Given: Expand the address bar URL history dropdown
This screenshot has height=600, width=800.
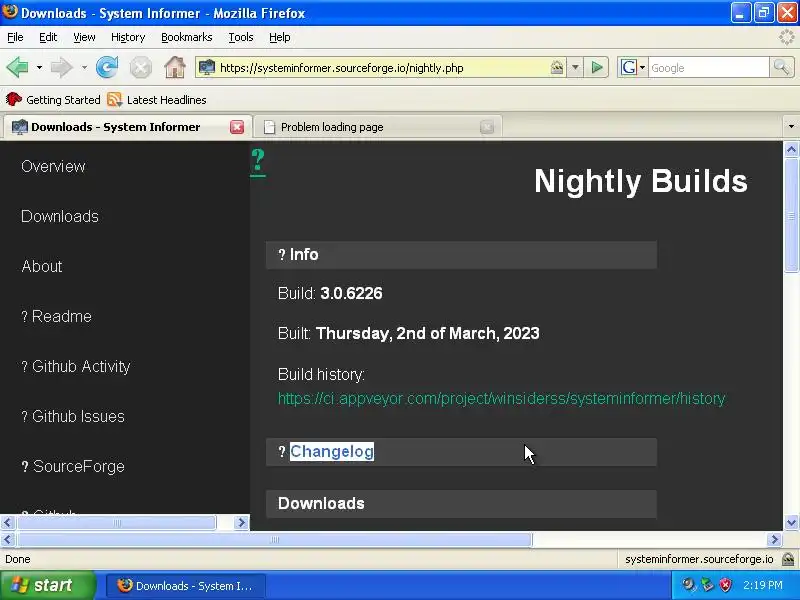Looking at the screenshot, I should [575, 67].
